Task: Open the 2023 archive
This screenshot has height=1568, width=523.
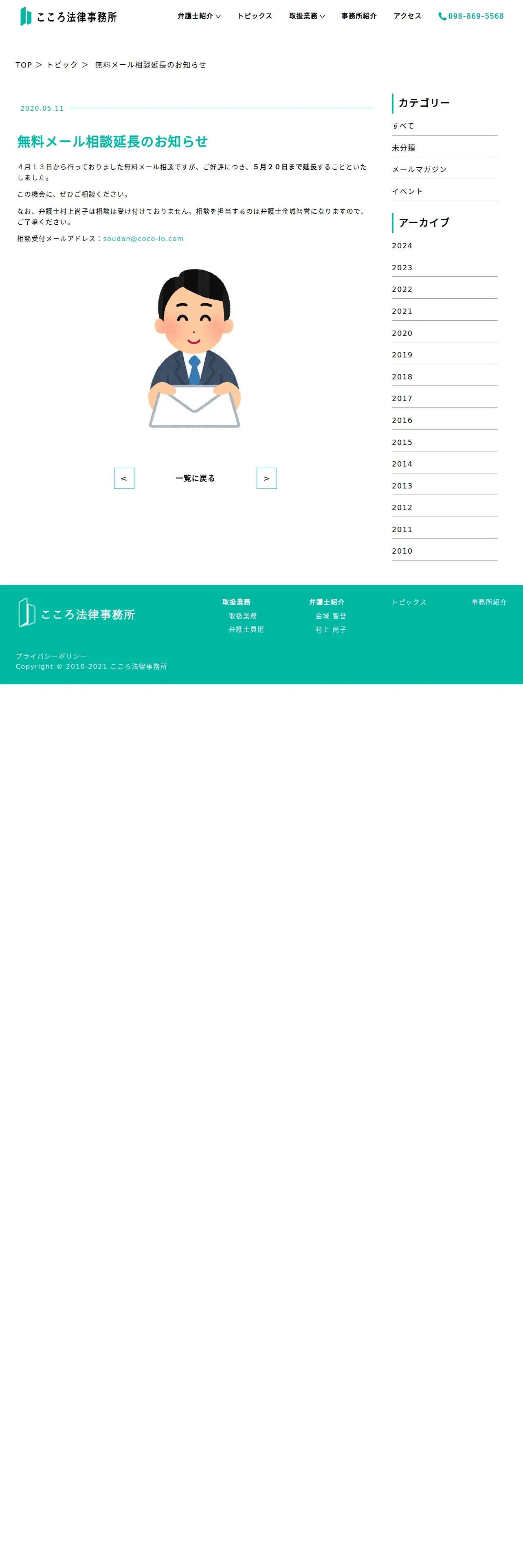Action: [x=444, y=268]
